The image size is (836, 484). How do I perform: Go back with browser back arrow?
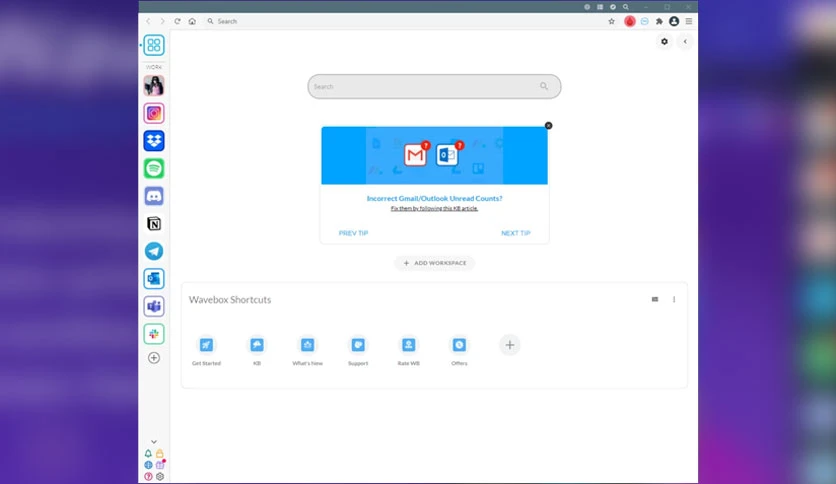point(148,21)
